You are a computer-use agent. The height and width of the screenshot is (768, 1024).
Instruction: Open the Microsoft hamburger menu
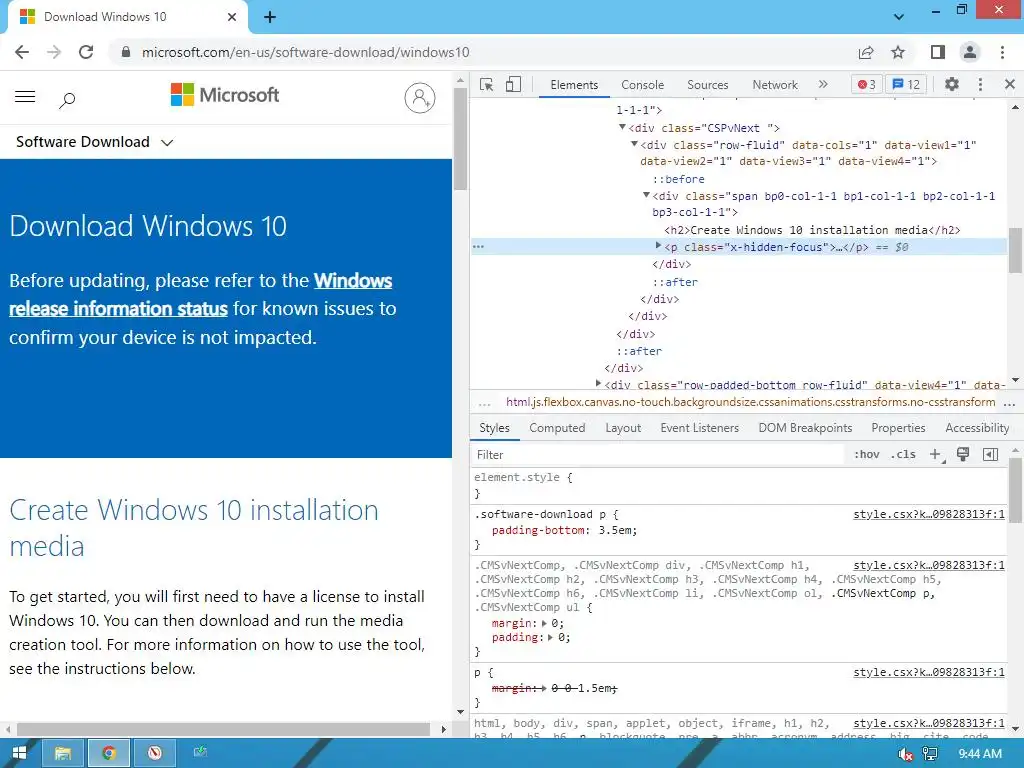(25, 97)
